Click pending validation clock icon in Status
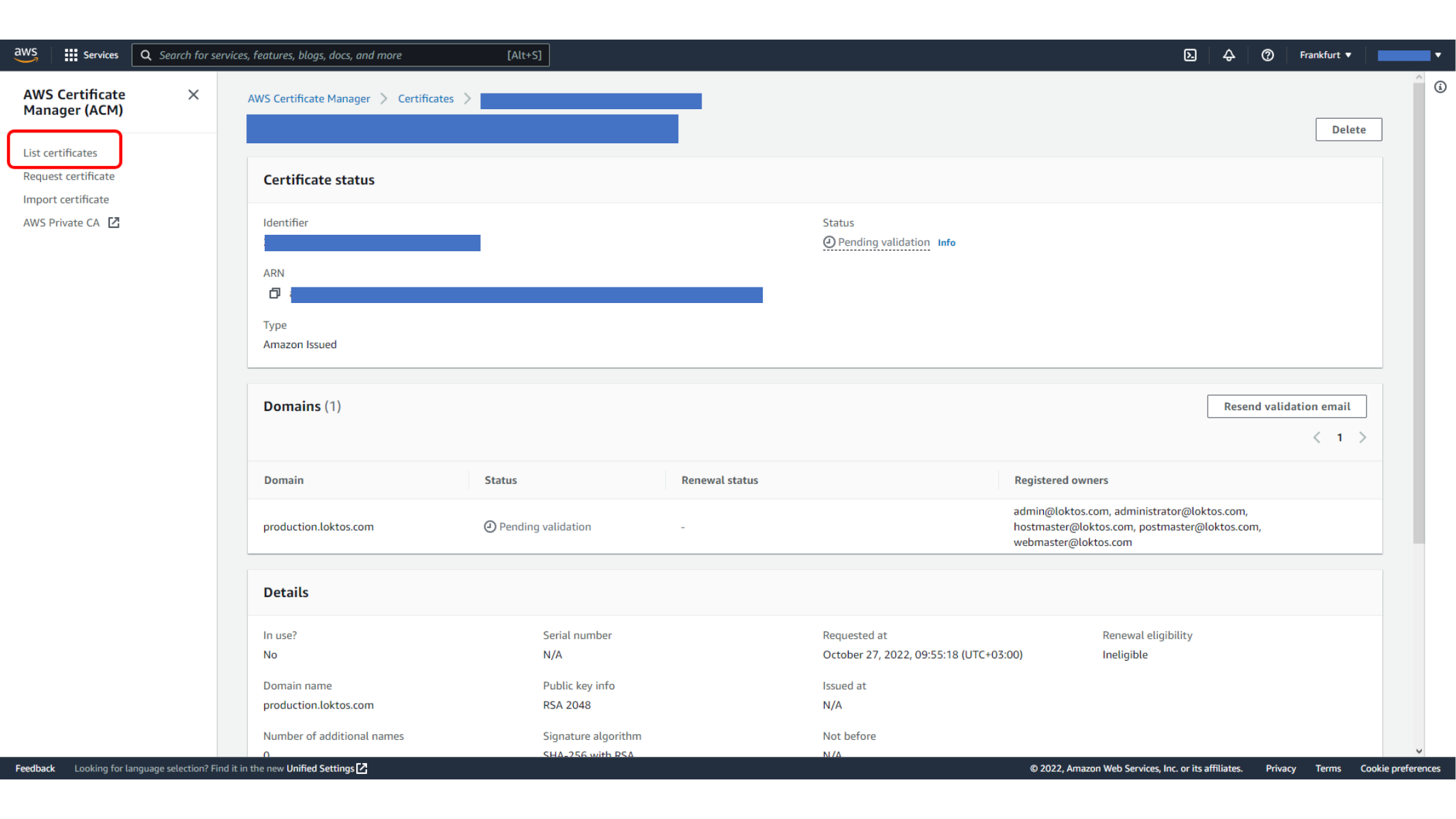The height and width of the screenshot is (819, 1456). (x=829, y=242)
